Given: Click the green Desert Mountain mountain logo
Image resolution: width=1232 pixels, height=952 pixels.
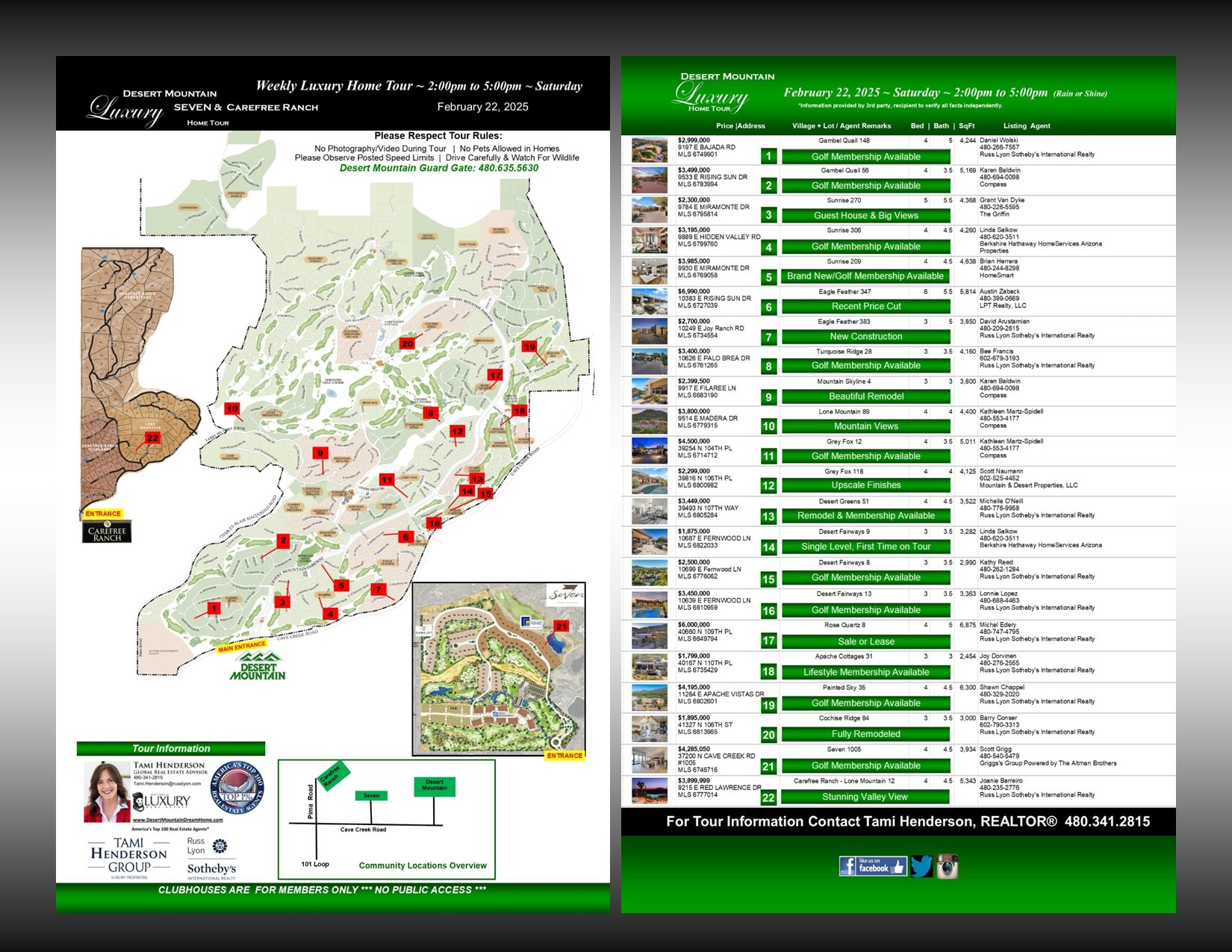Looking at the screenshot, I should click(x=258, y=666).
